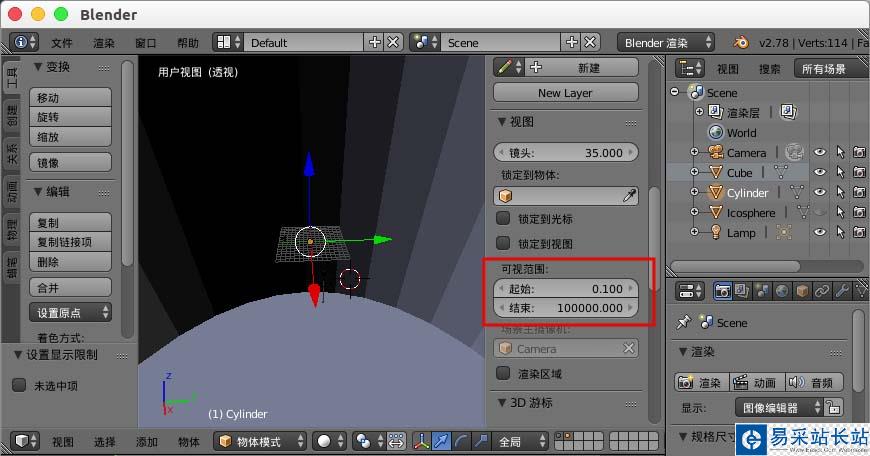
Task: Show Icosphere with its dimmed eye icon
Action: [x=820, y=212]
